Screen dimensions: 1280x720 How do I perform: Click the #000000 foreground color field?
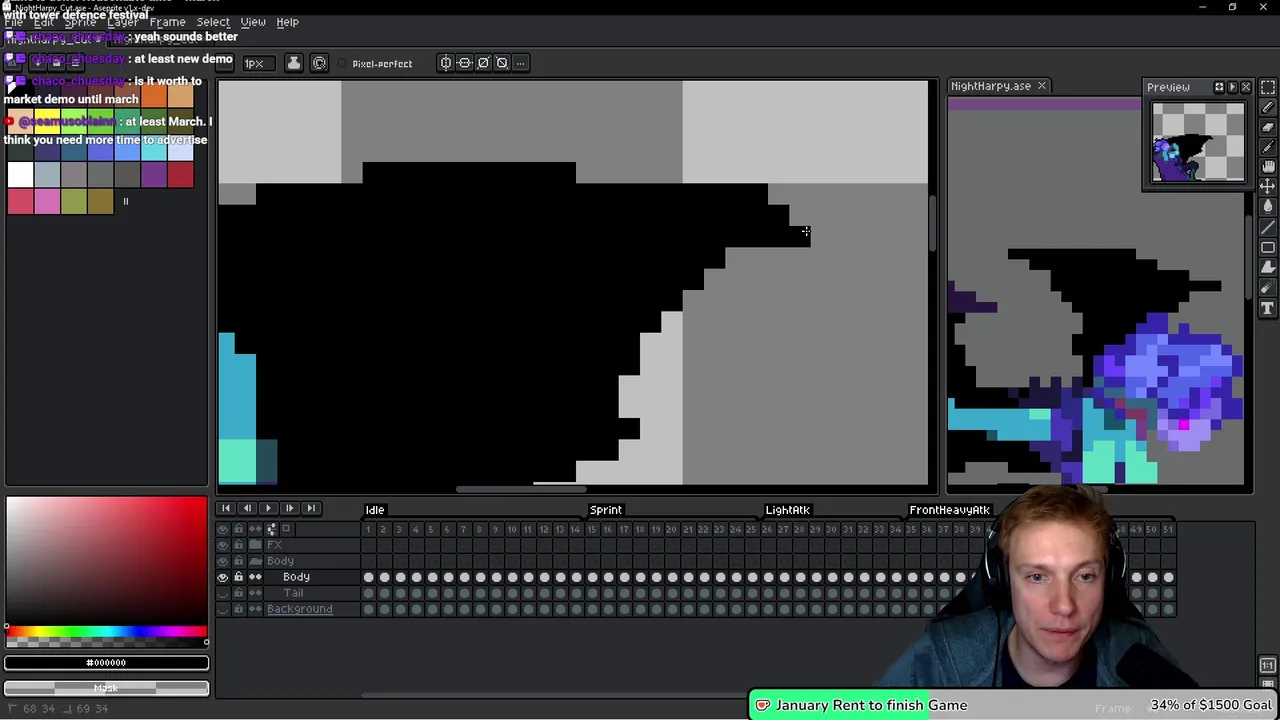106,663
